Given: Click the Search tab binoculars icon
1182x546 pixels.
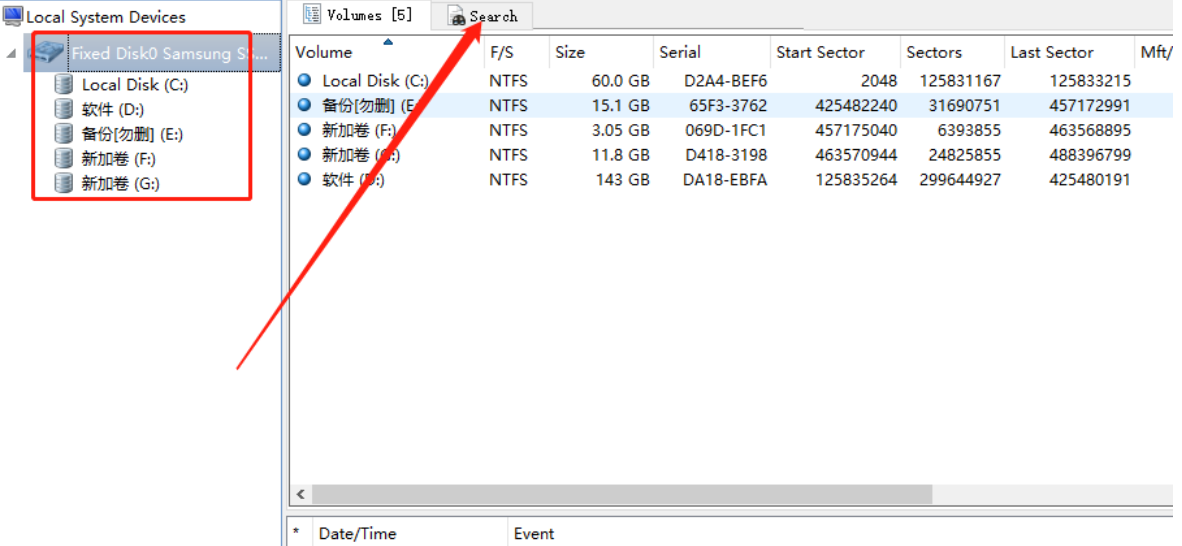Looking at the screenshot, I should pos(457,17).
